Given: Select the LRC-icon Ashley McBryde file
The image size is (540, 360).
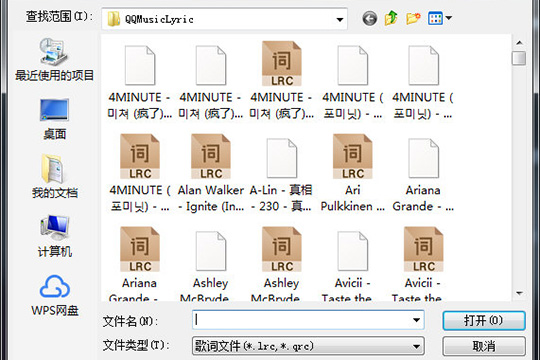Looking at the screenshot, I should 281,264.
